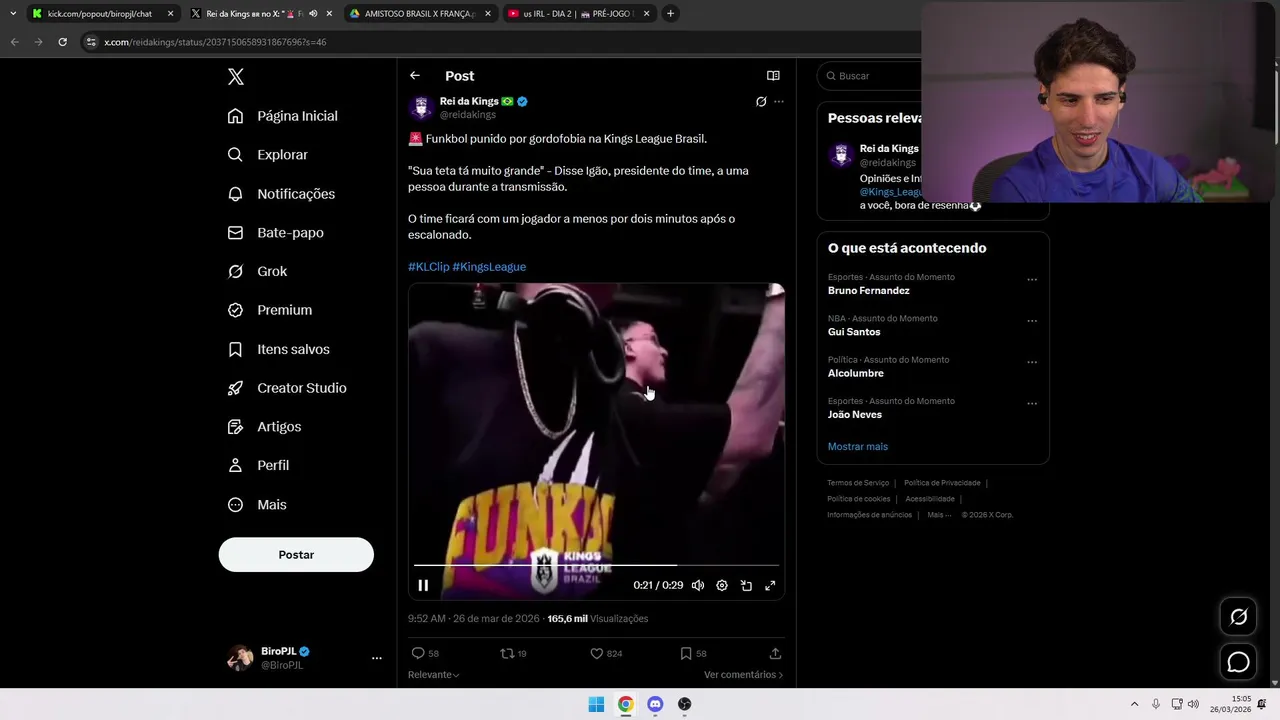1280x720 pixels.
Task: Open Notificações in the sidebar
Action: tap(282, 194)
